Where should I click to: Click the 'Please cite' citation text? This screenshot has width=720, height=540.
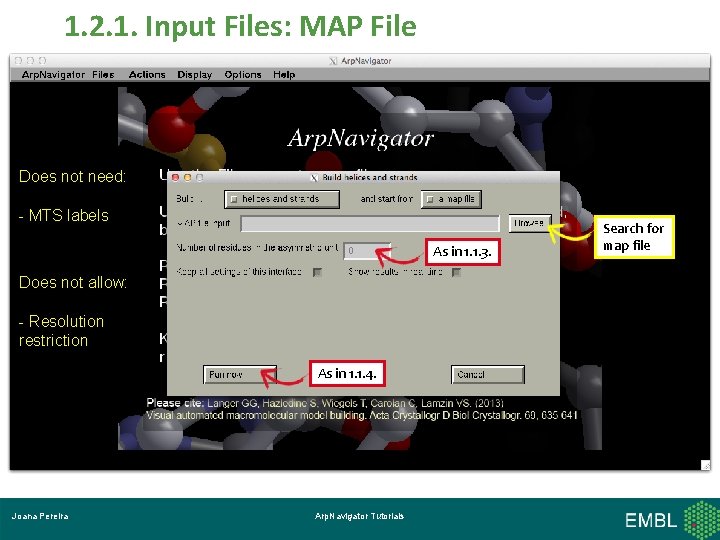coord(361,409)
